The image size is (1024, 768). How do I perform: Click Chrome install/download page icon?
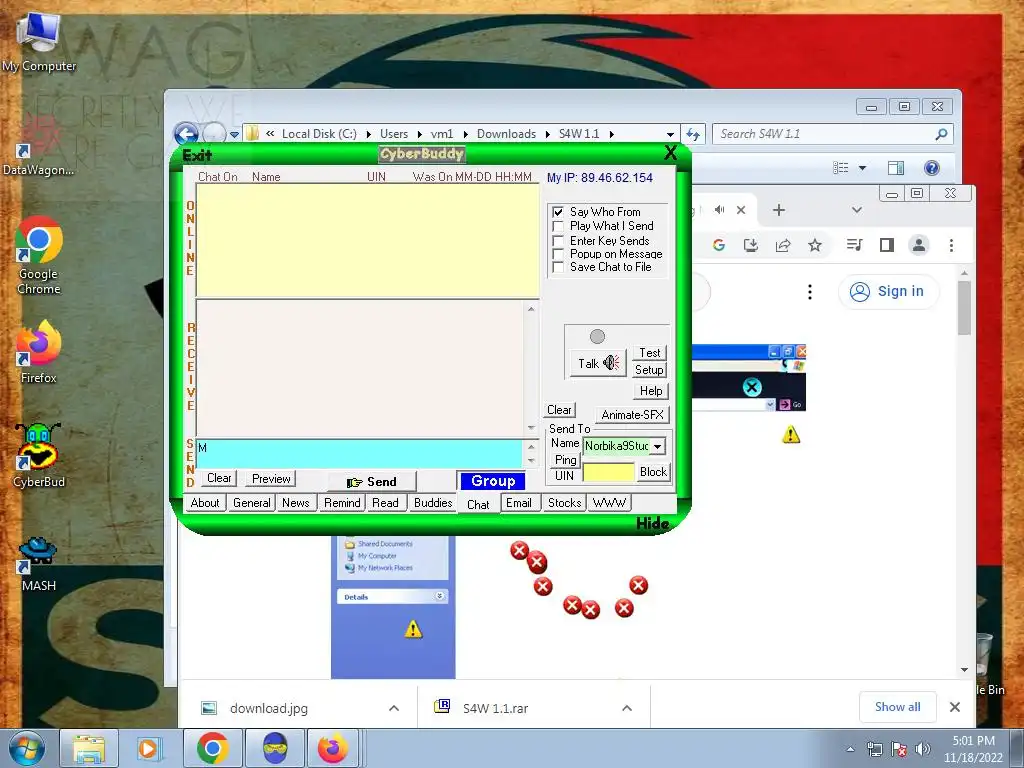click(x=751, y=245)
